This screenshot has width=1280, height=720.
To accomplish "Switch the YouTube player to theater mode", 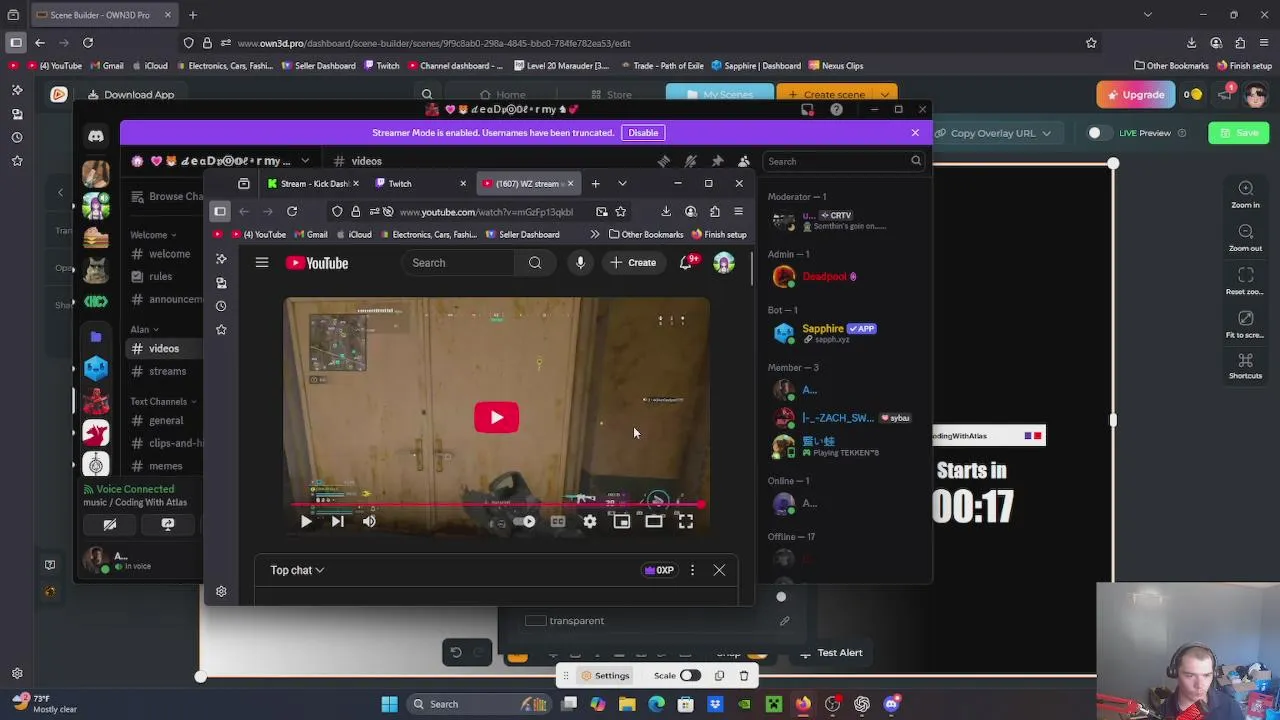I will (x=653, y=521).
